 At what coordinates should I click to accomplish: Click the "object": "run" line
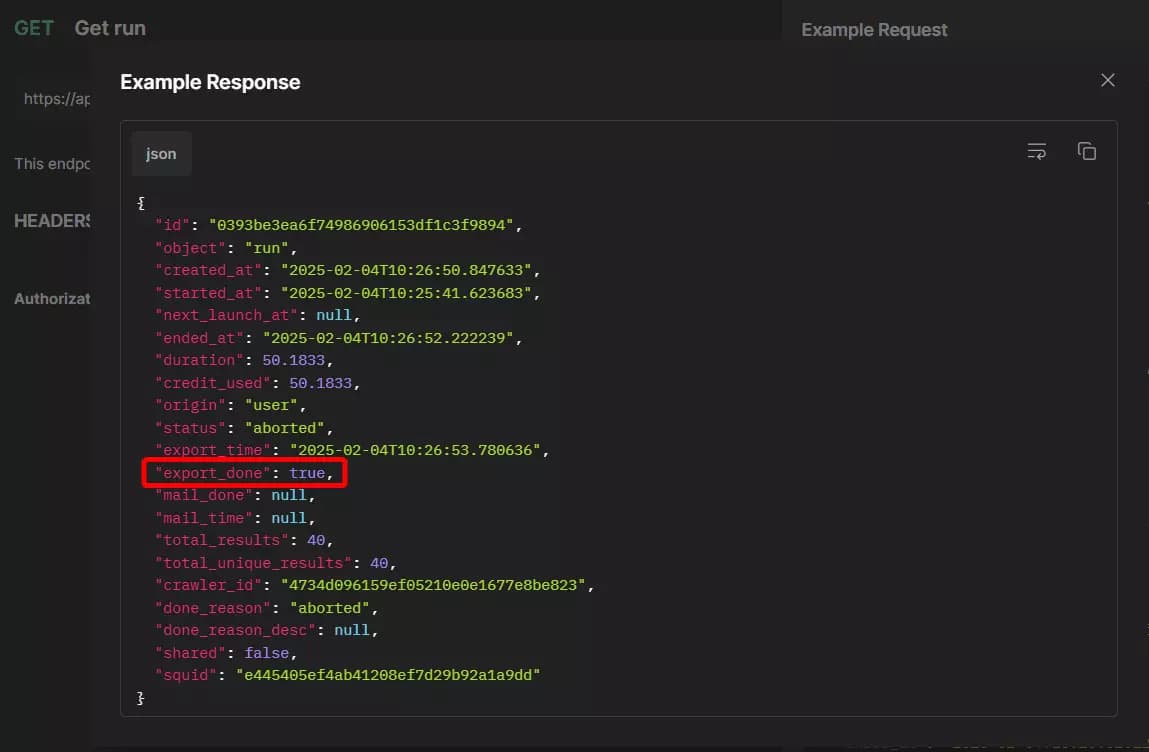226,248
